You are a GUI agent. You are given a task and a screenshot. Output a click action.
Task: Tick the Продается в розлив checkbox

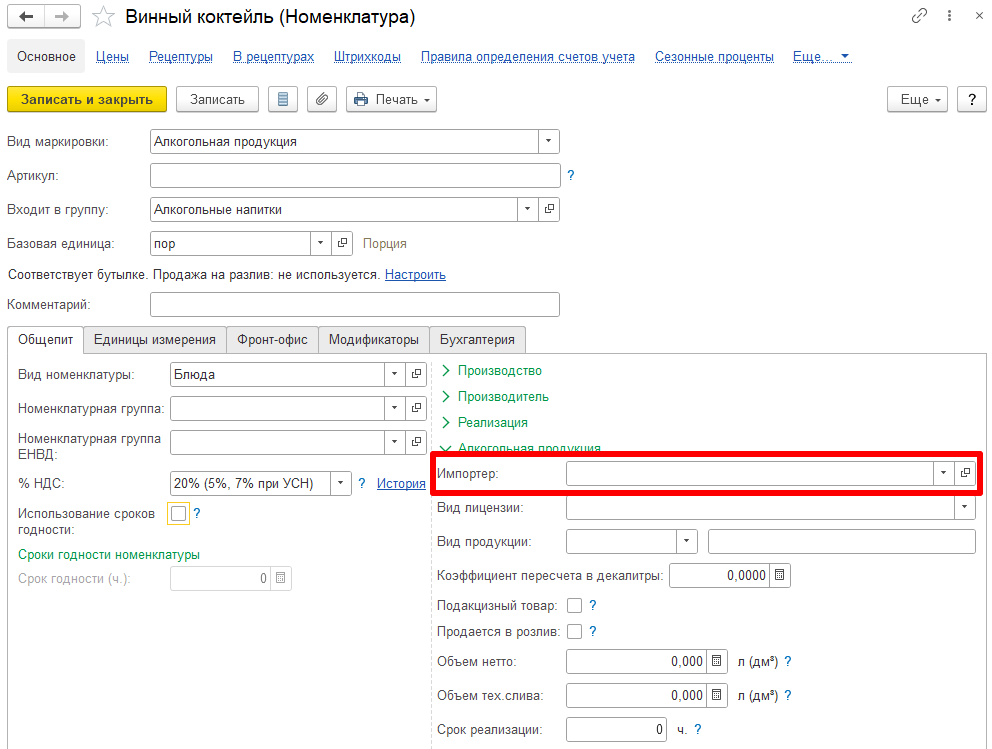pos(574,631)
